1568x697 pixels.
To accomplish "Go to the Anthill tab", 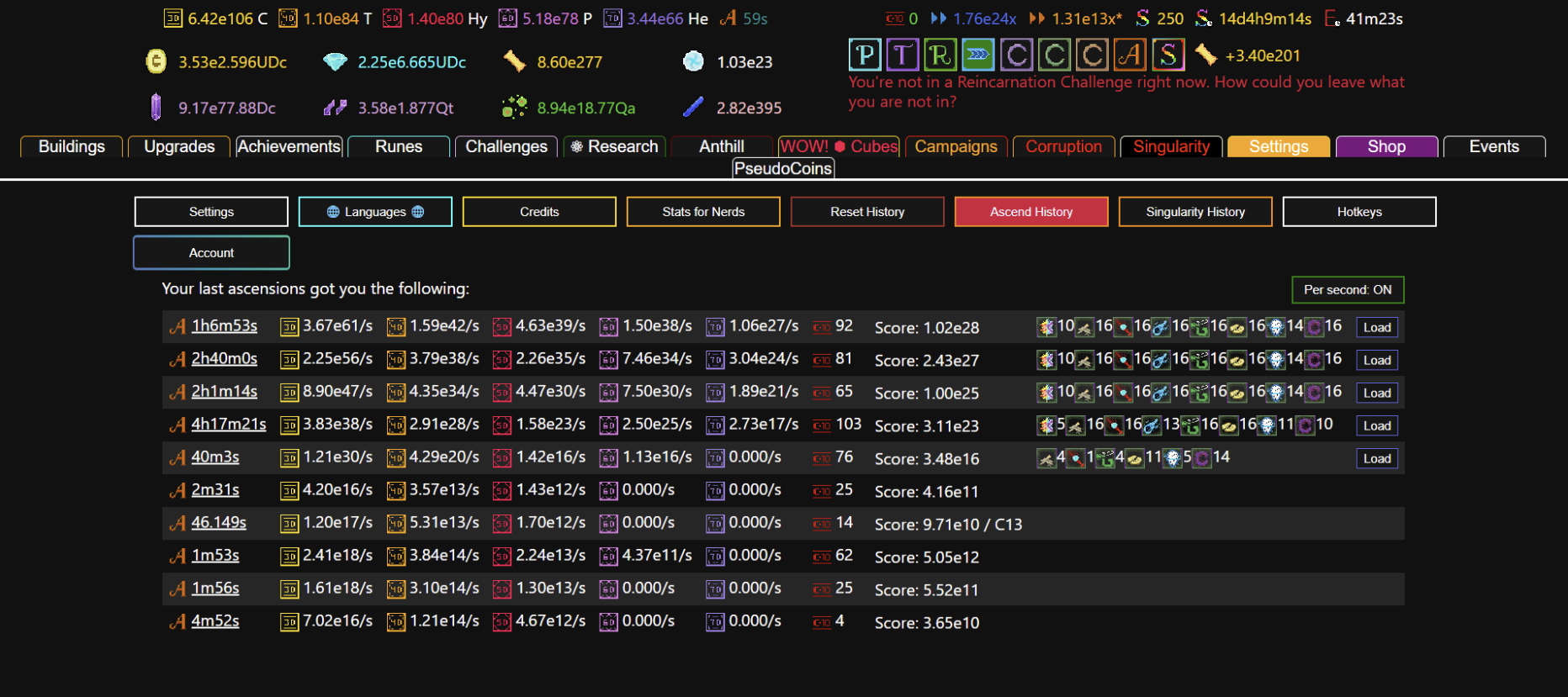I will tap(721, 147).
